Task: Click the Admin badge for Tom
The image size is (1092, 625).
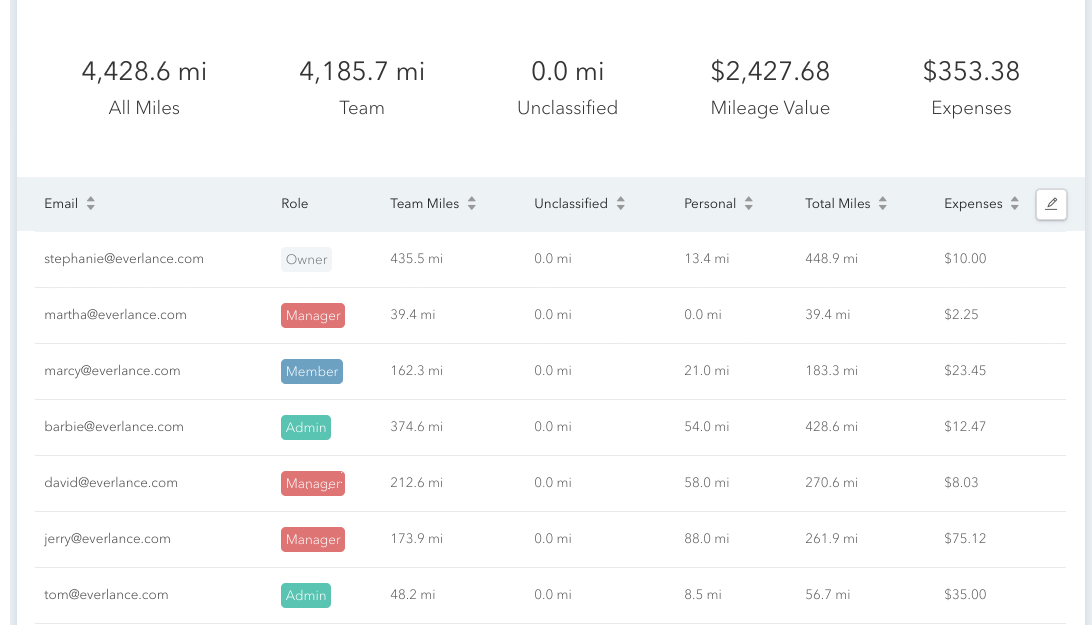Action: pos(306,596)
